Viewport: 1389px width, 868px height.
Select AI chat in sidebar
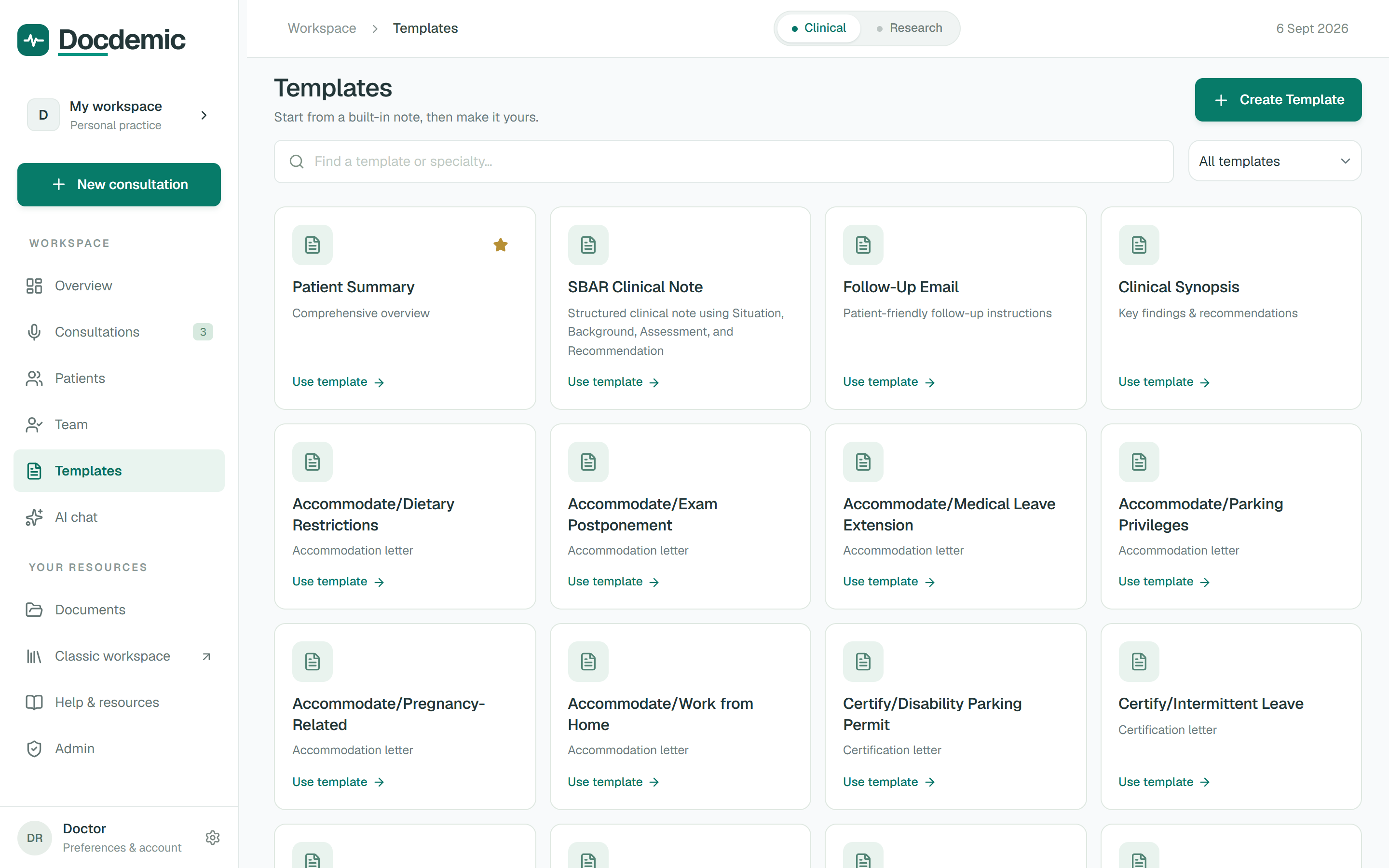tap(119, 517)
